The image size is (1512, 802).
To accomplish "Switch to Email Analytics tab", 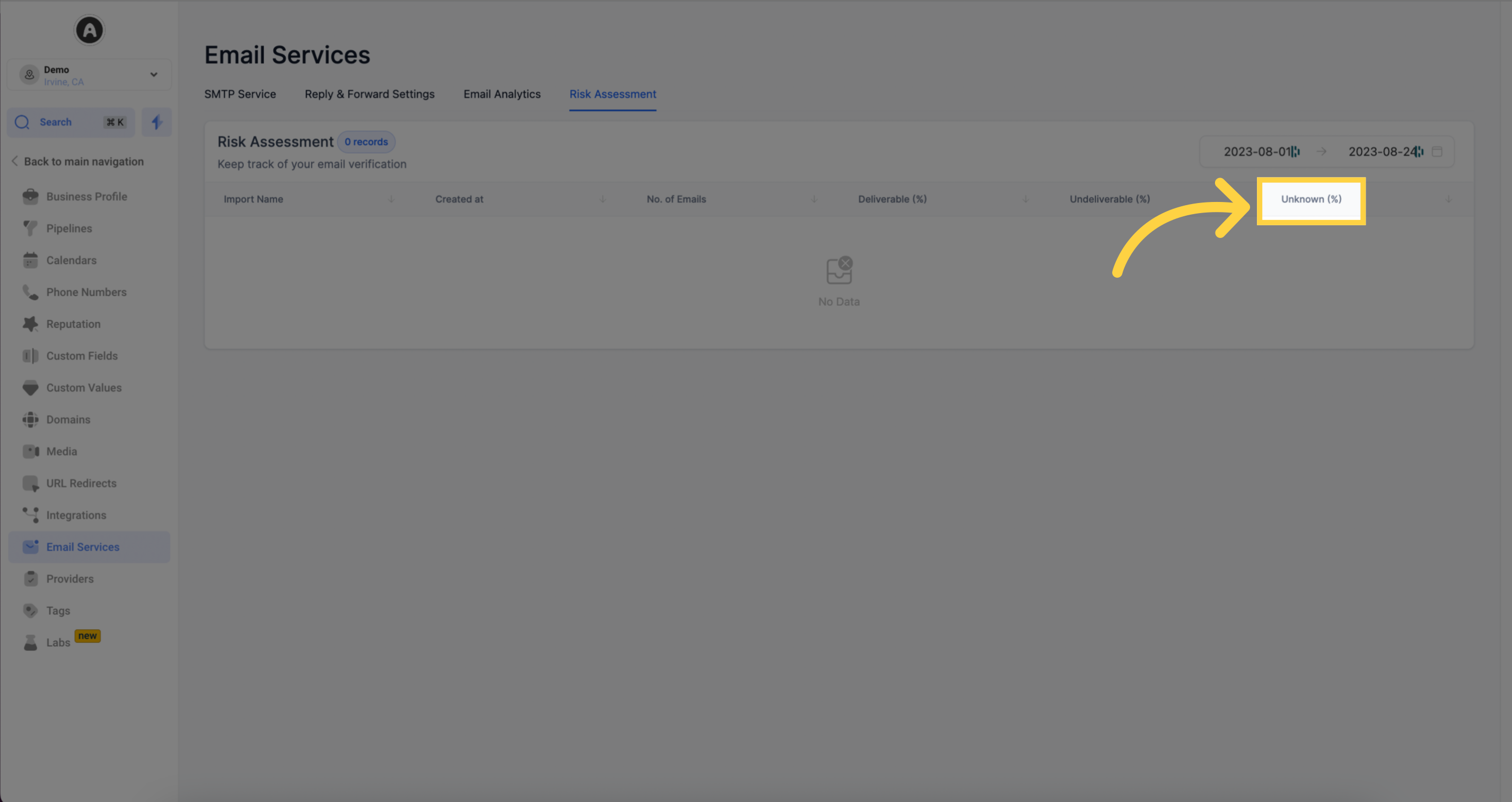I will click(502, 94).
